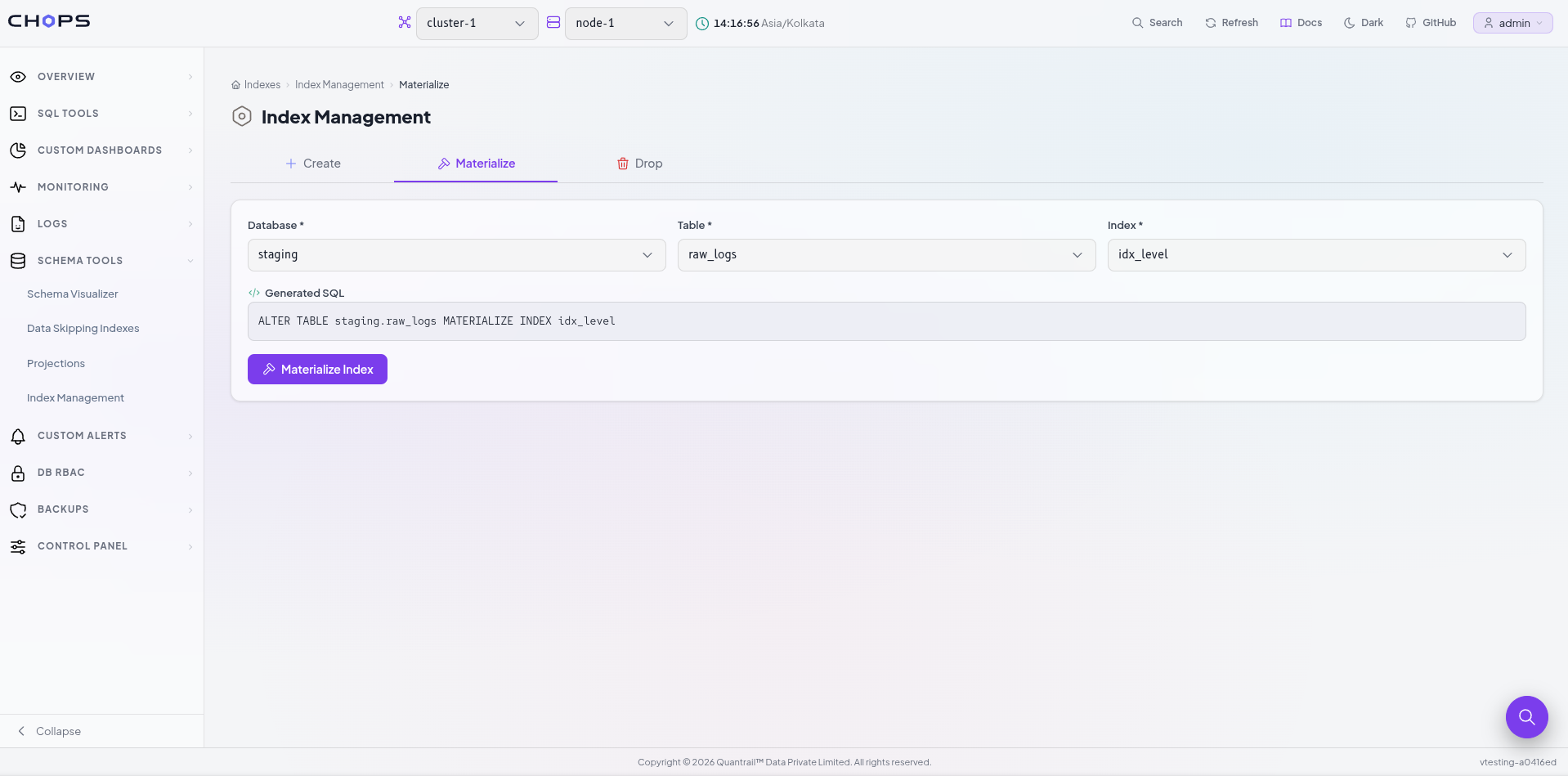Viewport: 1568px width, 776px height.
Task: Open Projections in sidebar
Action: click(x=56, y=364)
